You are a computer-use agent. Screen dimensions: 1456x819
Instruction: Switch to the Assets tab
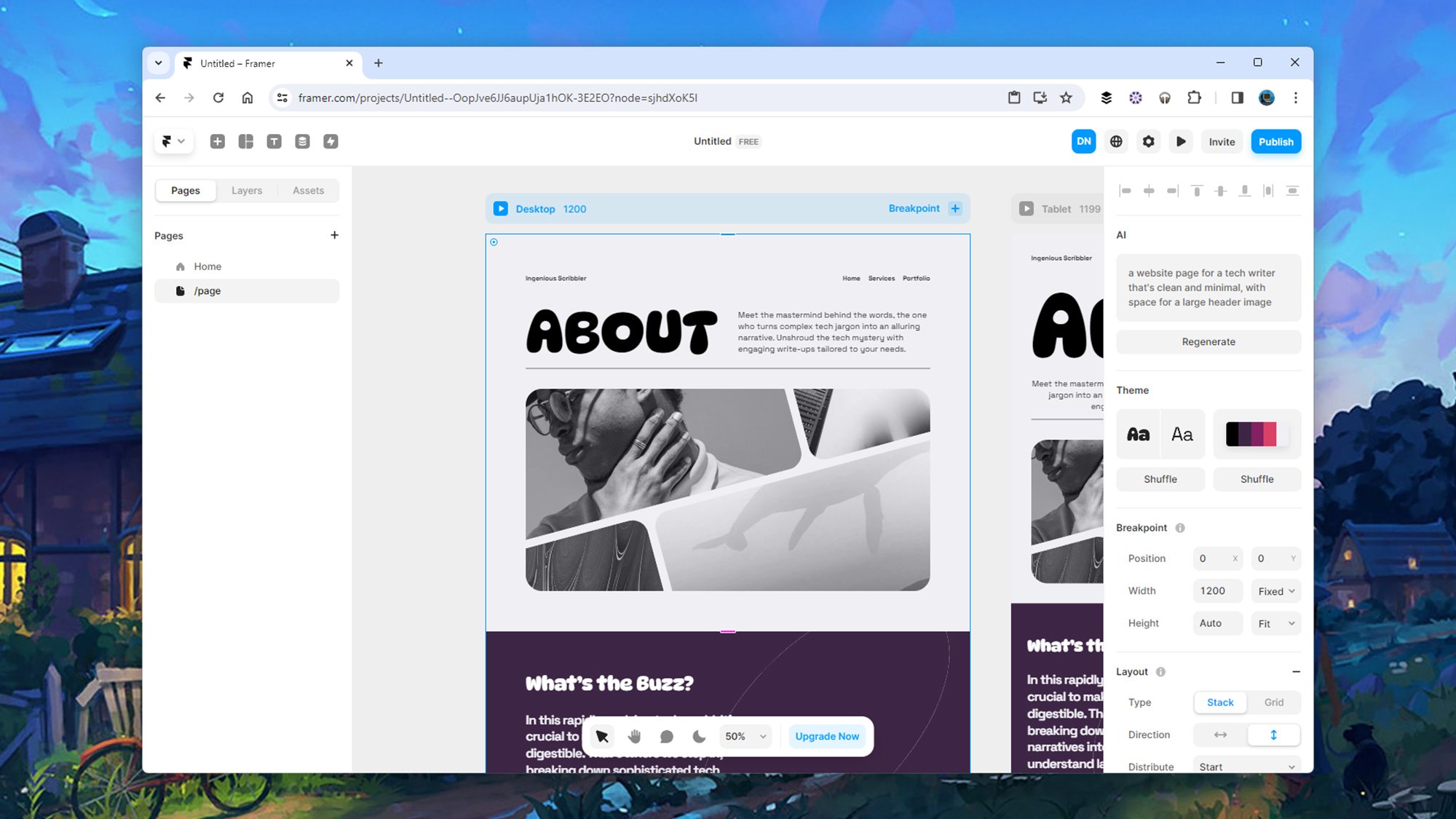click(308, 190)
